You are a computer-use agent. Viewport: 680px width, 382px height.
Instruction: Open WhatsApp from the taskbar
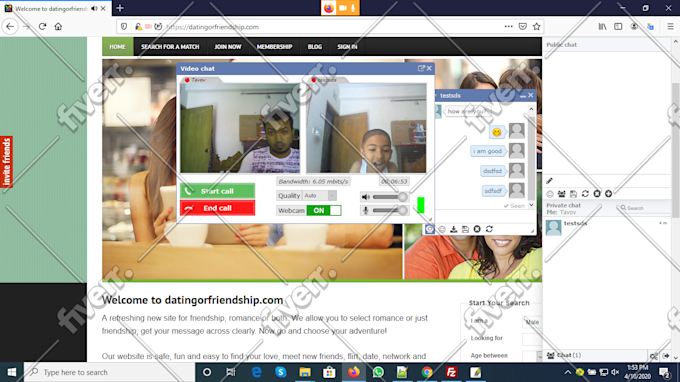(378, 372)
